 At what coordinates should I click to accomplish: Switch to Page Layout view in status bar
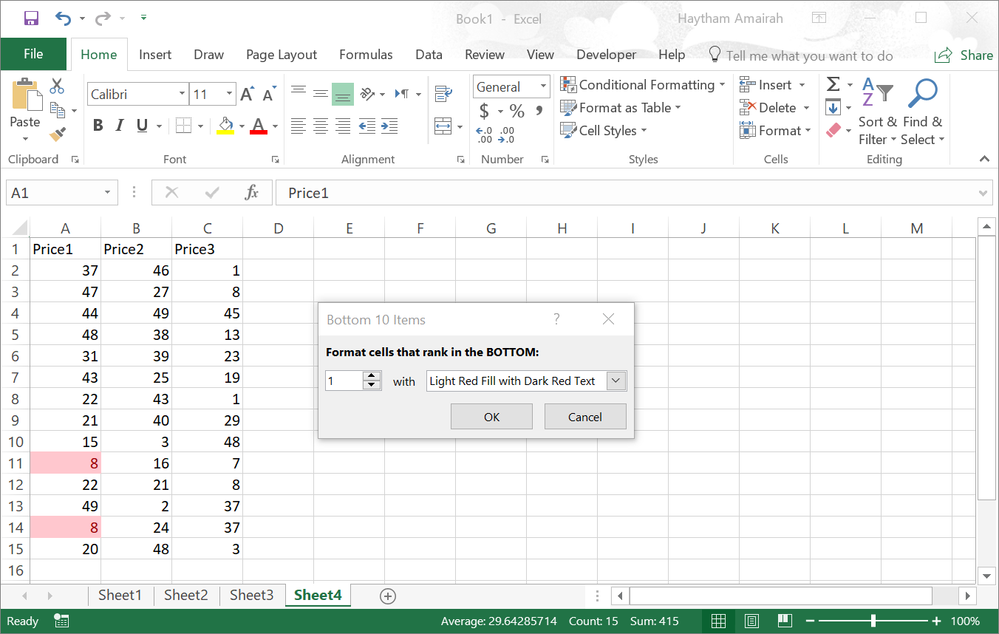(x=752, y=621)
